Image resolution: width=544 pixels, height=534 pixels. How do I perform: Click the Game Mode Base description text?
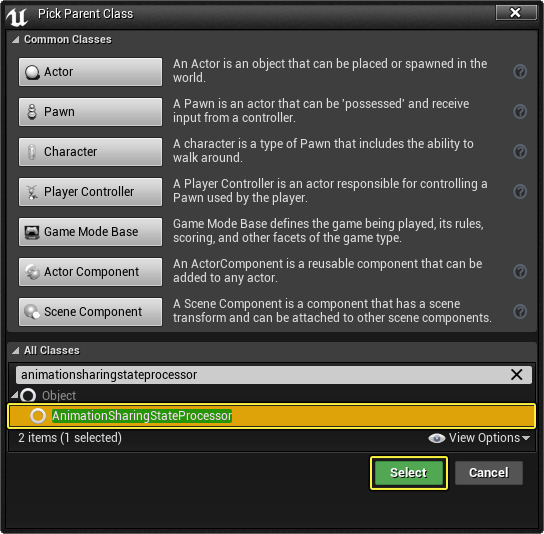(x=328, y=231)
